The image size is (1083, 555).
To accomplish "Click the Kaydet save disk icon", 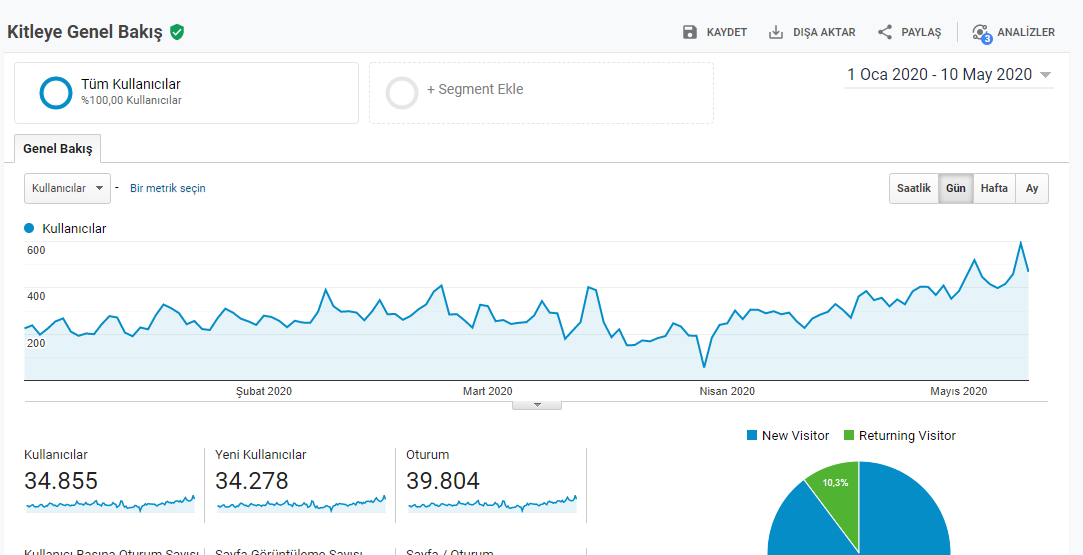I will click(x=690, y=32).
